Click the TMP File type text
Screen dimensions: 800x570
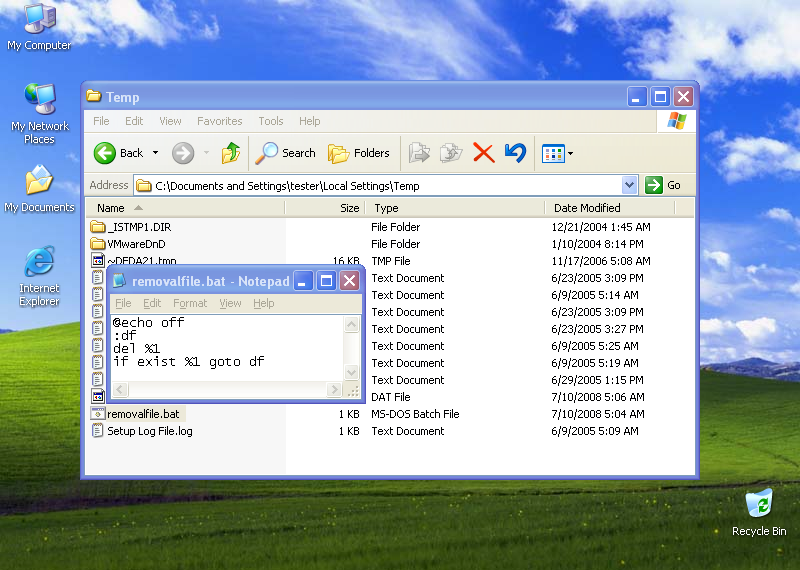(390, 261)
